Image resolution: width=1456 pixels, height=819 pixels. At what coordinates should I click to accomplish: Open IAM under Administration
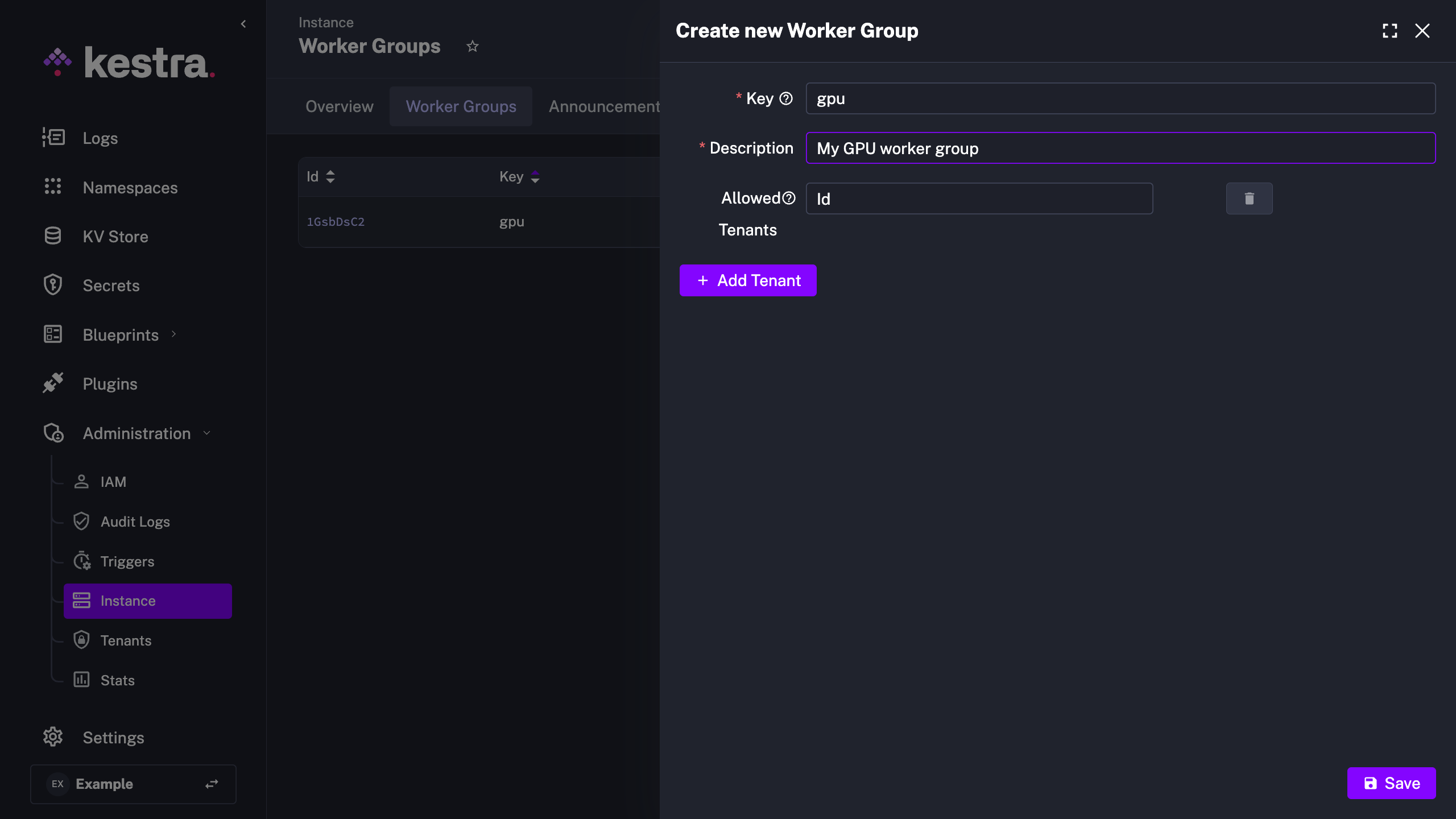coord(113,481)
